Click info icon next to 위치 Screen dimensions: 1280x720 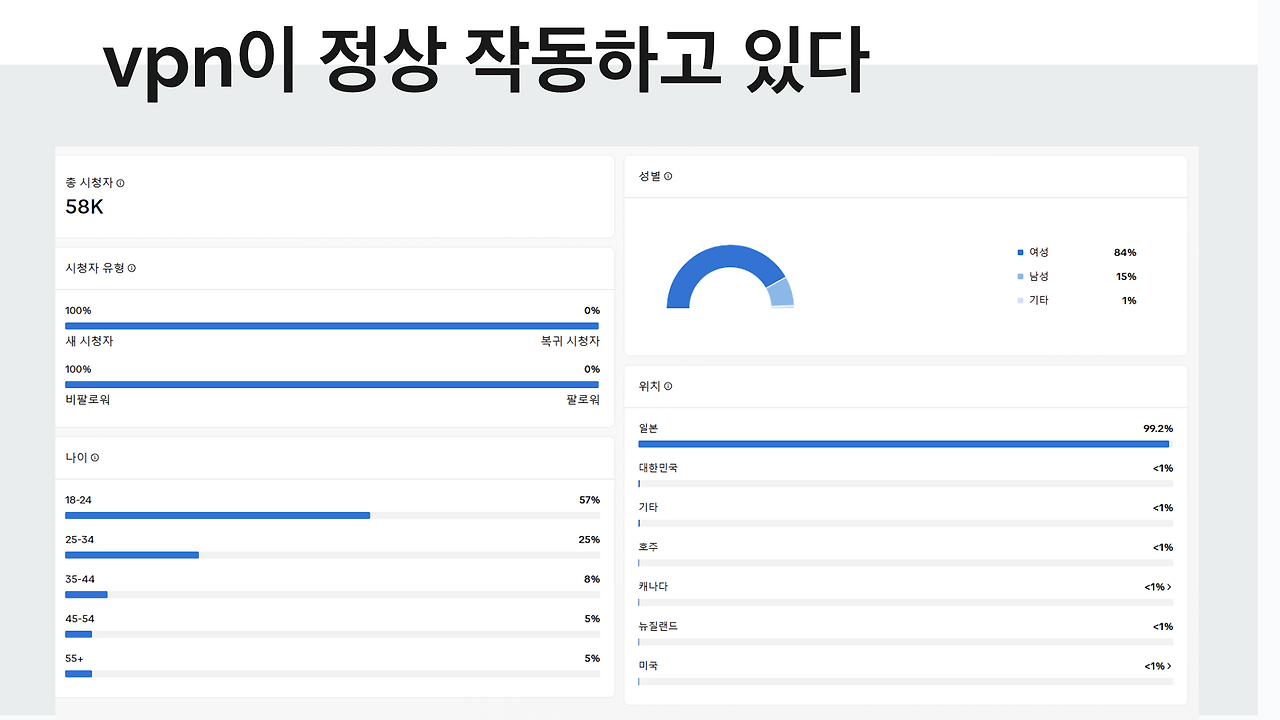tap(668, 386)
